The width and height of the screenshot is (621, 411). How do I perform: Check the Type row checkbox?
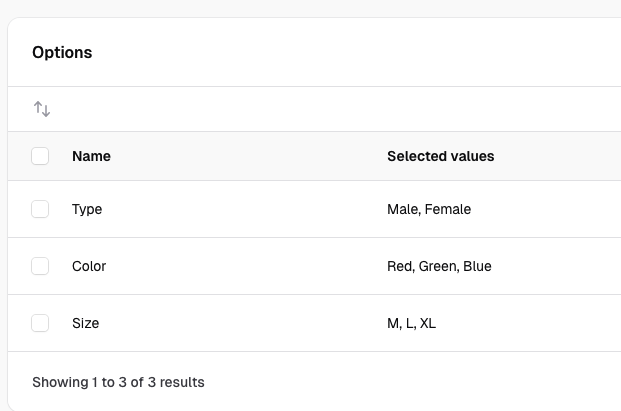[40, 209]
